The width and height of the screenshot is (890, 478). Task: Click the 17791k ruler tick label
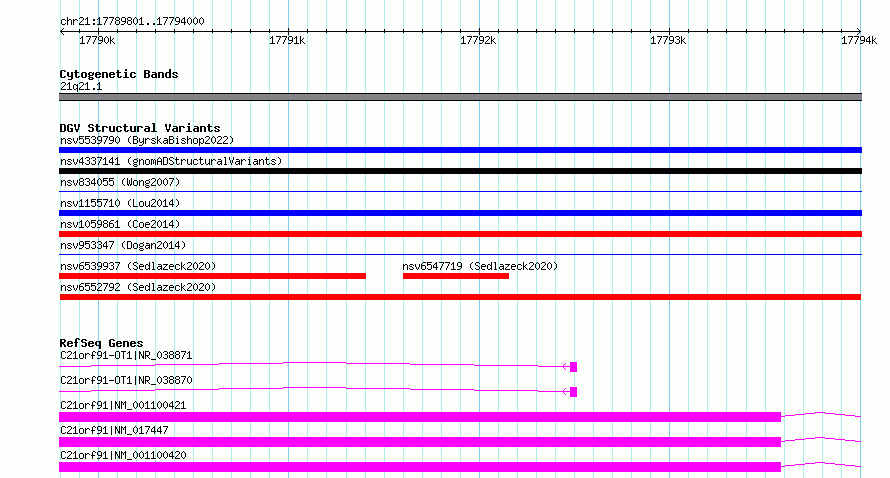[x=287, y=40]
